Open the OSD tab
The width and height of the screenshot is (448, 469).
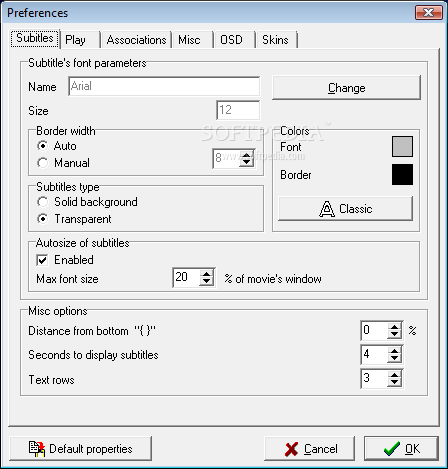(235, 40)
